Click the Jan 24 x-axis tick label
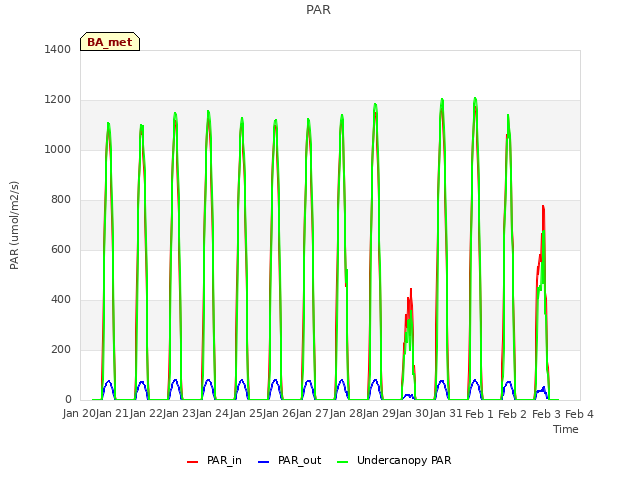640x480 pixels. (x=212, y=414)
